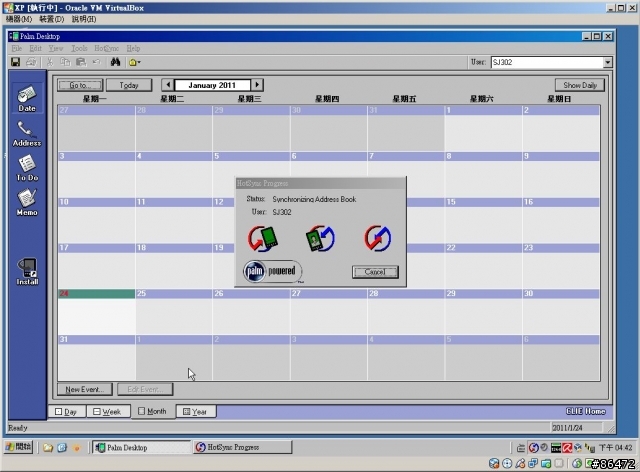Click the red handheld sync icon in HotSync dialog
The image size is (640, 472).
[x=262, y=238]
